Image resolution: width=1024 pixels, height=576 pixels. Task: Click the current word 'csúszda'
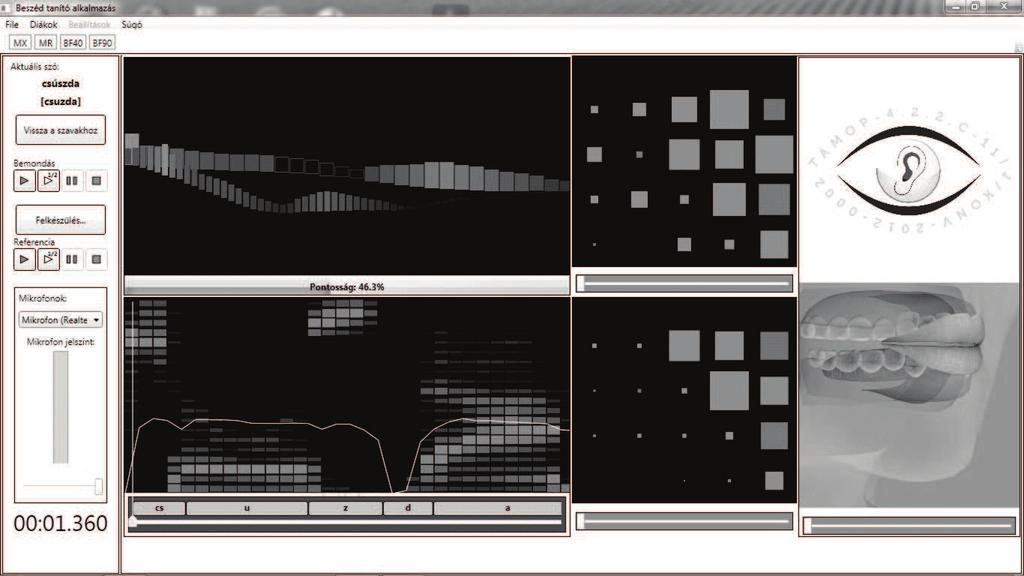(x=61, y=84)
